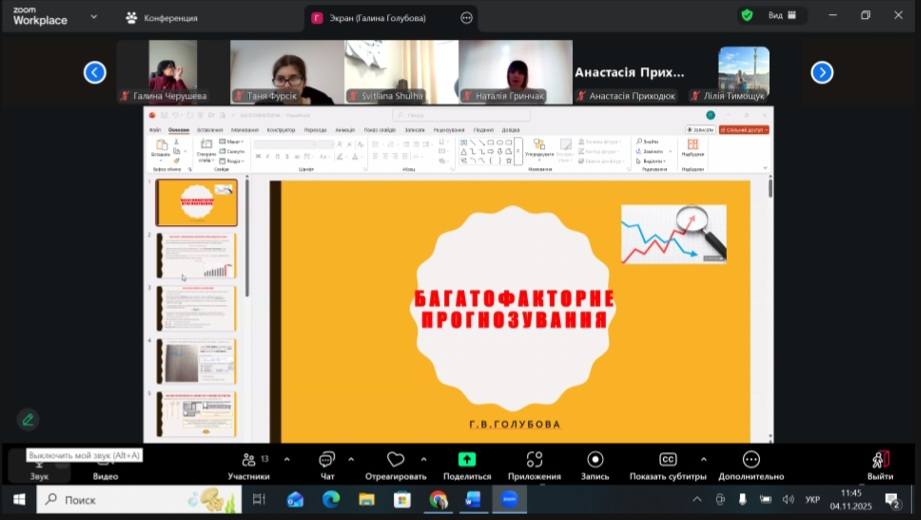Select Таня Фурсік's video thumbnail

[287, 71]
